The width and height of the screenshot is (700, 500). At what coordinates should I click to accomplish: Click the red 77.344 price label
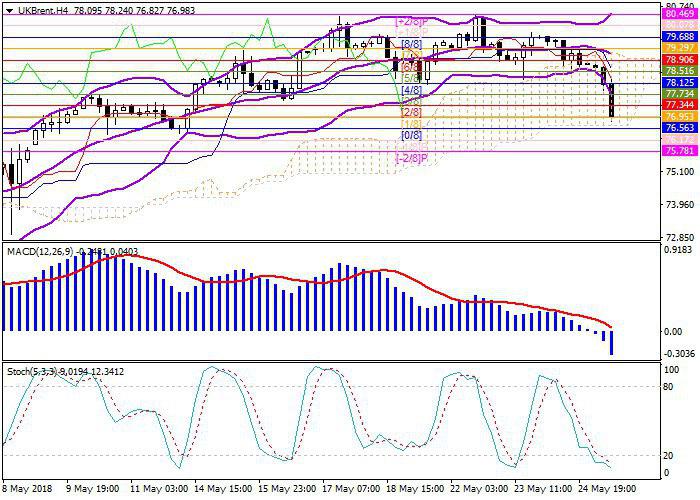(680, 104)
